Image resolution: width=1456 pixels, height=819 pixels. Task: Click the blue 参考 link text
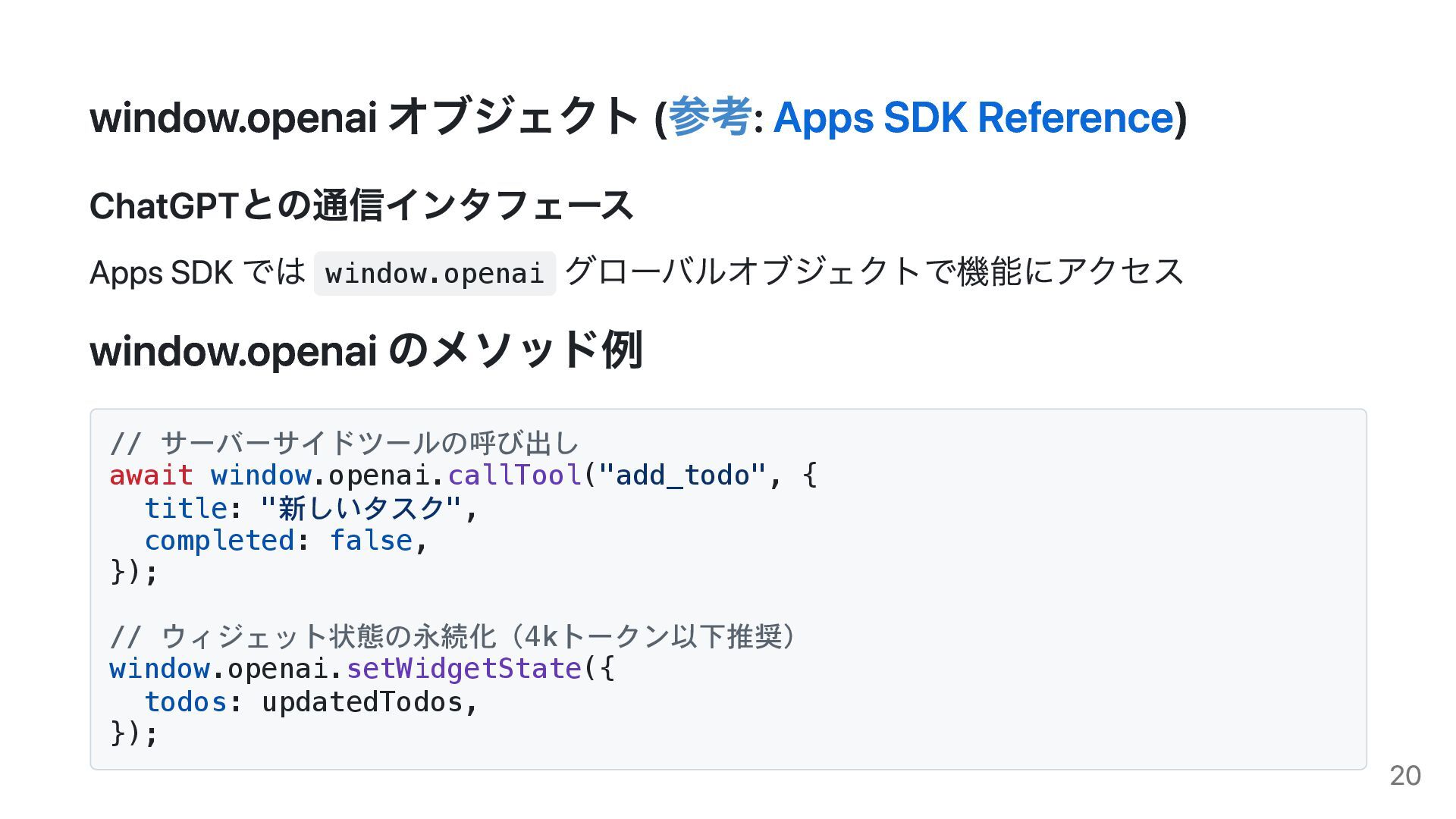(x=710, y=118)
